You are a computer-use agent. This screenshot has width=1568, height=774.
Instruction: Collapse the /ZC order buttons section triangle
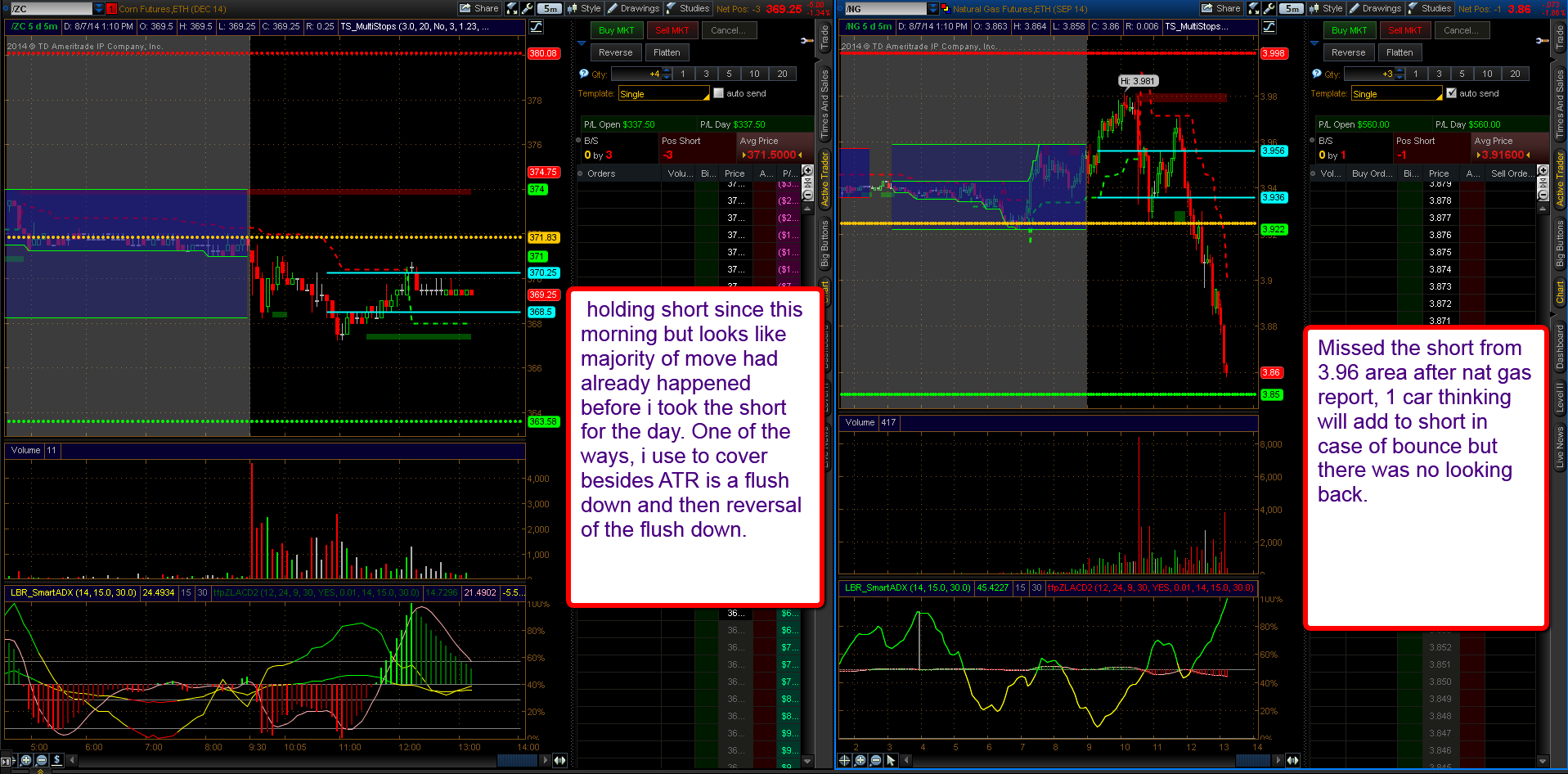[582, 43]
